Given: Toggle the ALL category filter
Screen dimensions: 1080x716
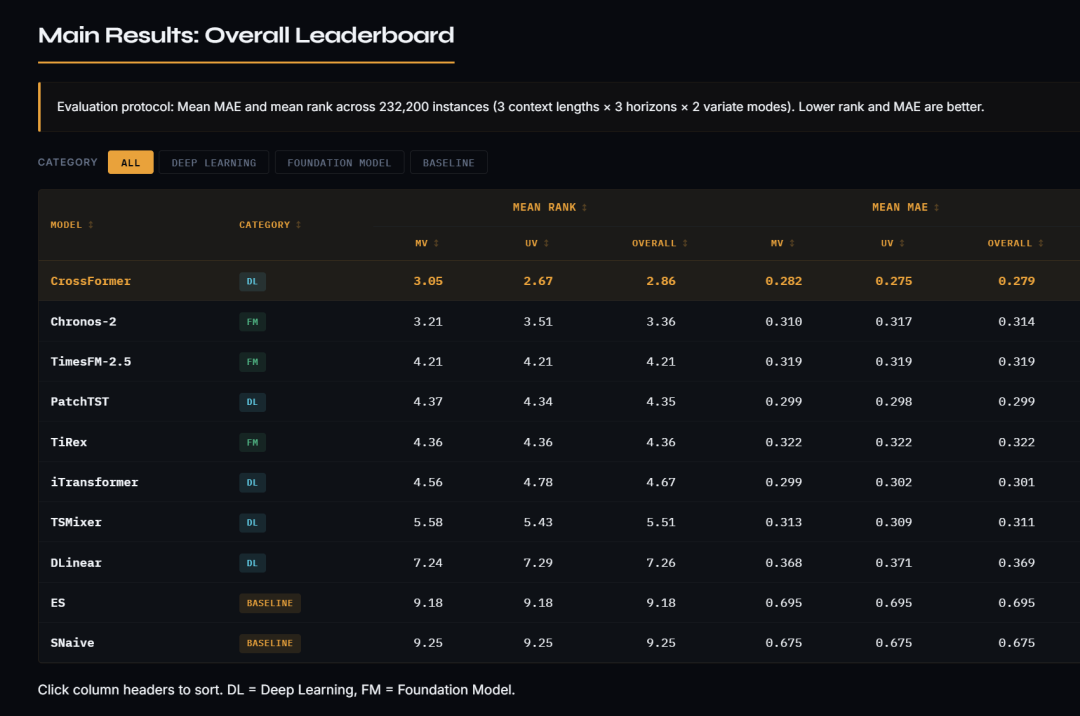Looking at the screenshot, I should click(130, 161).
